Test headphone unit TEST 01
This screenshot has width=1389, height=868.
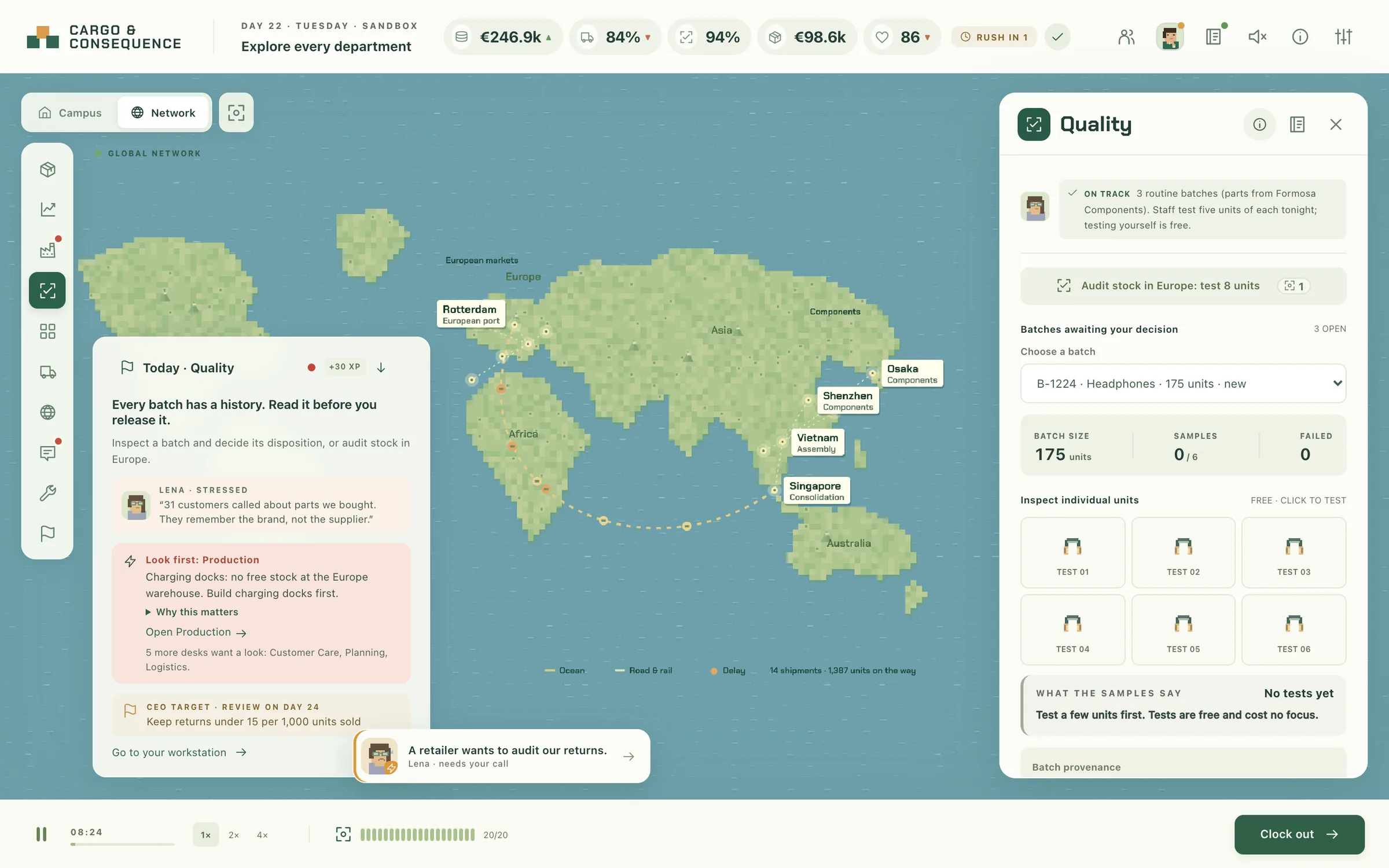[x=1072, y=553]
